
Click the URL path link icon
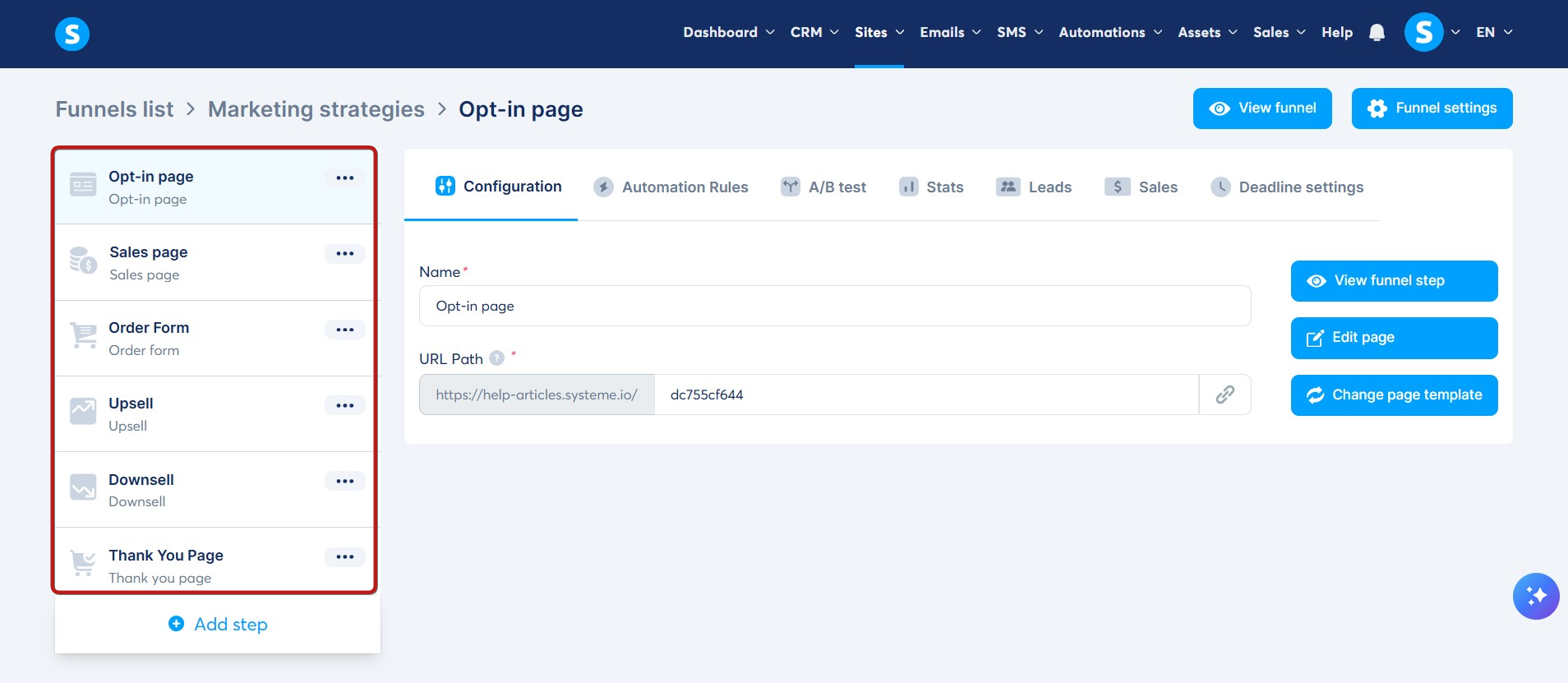pos(1225,395)
